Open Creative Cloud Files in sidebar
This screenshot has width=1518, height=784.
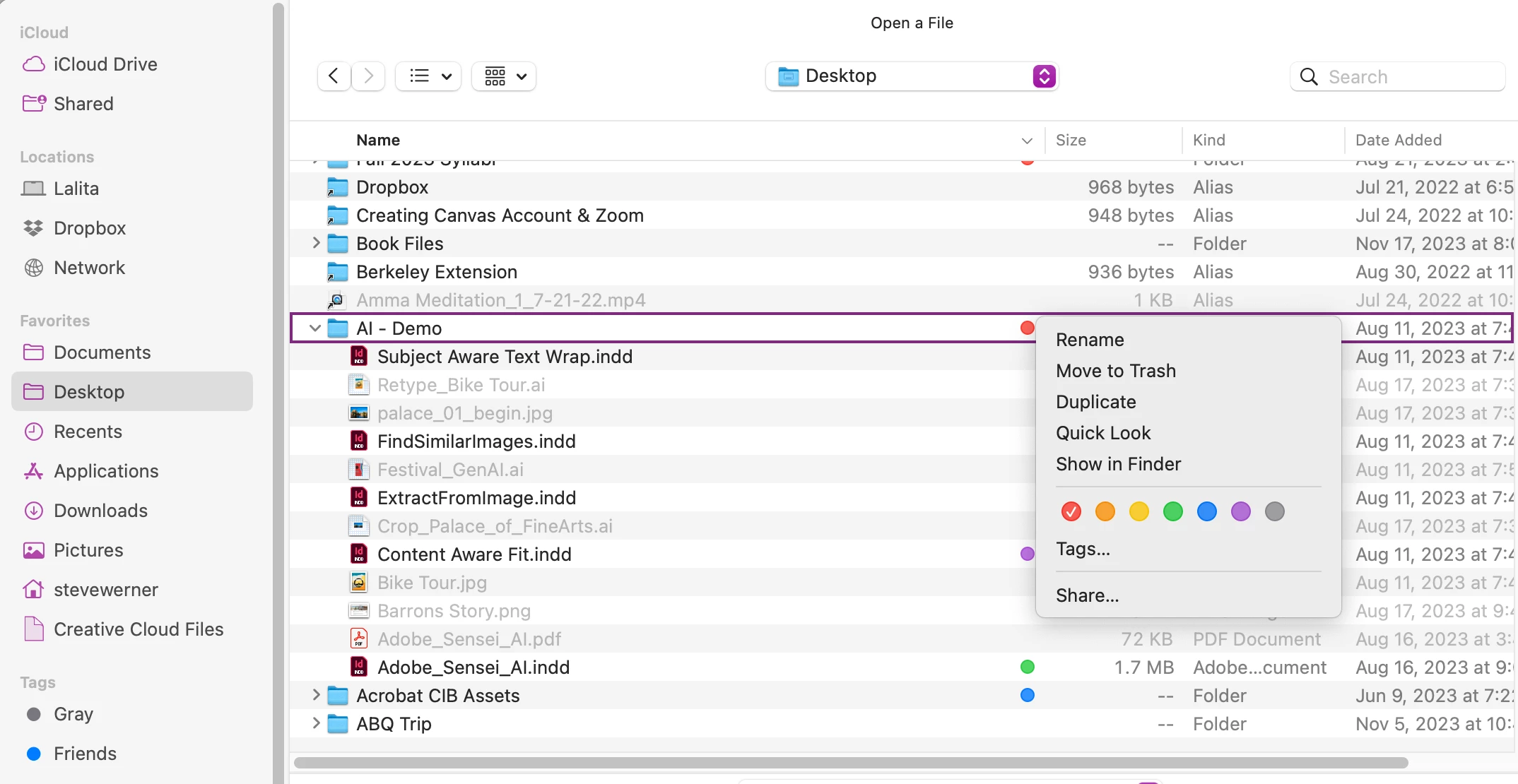pyautogui.click(x=138, y=629)
